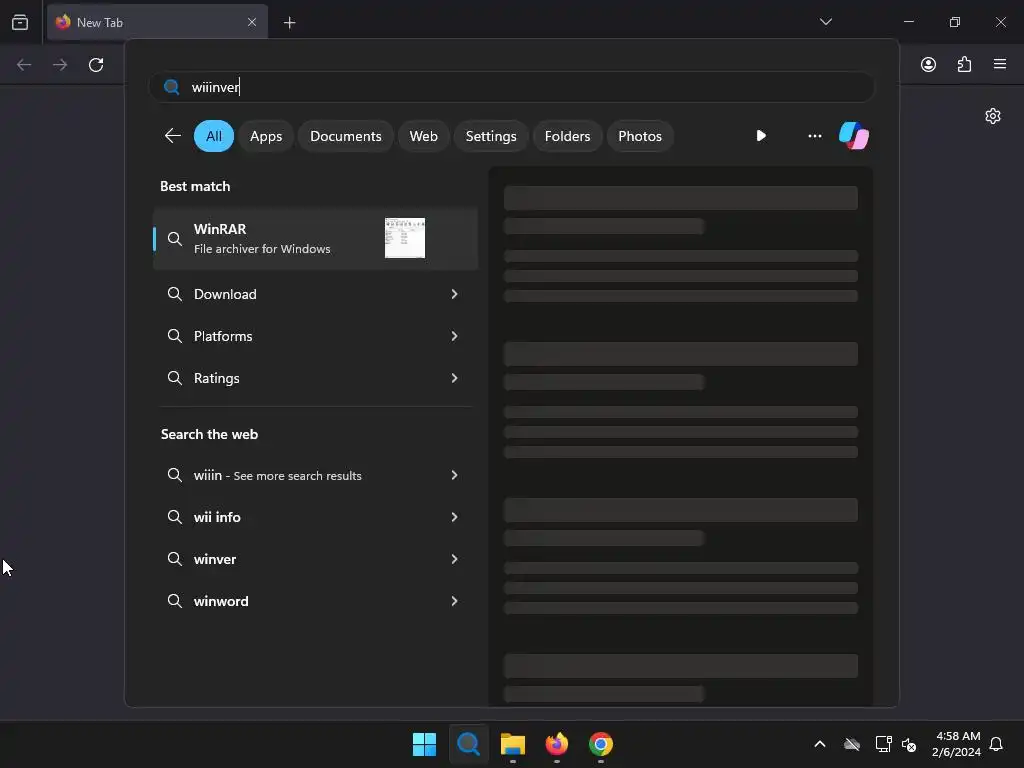Screen dimensions: 1024x768
Task: Open 'wiiin - See more search results'
Action: click(315, 475)
